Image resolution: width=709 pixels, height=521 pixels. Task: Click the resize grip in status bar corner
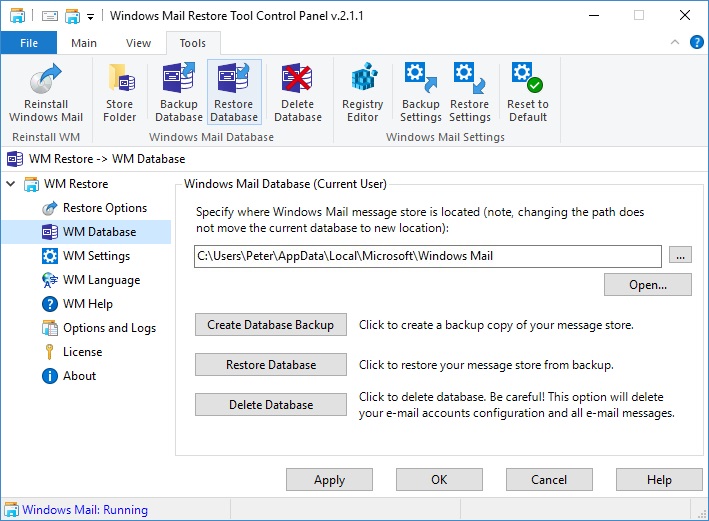[x=702, y=514]
